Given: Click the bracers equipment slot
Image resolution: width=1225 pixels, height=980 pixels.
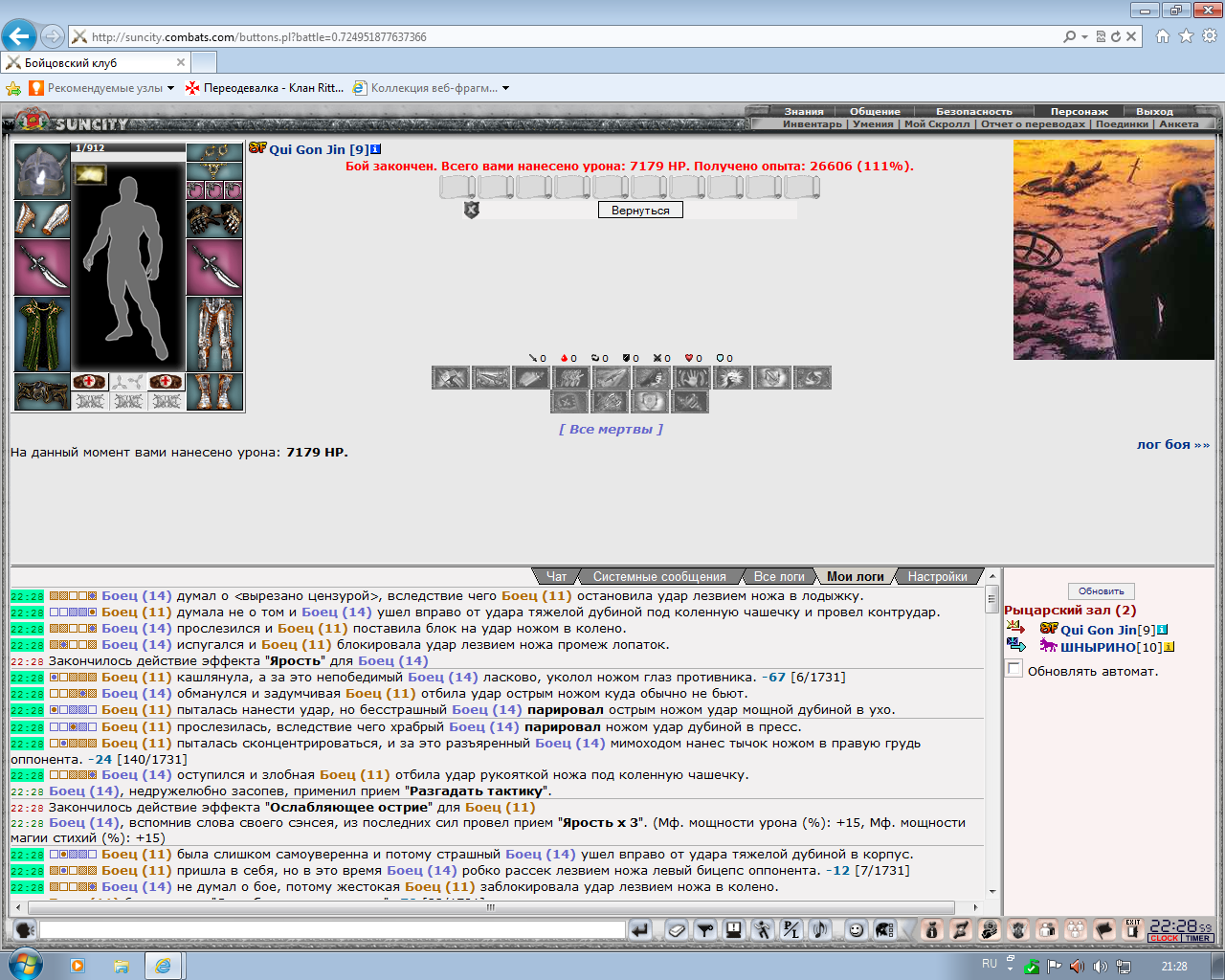Looking at the screenshot, I should tap(42, 219).
